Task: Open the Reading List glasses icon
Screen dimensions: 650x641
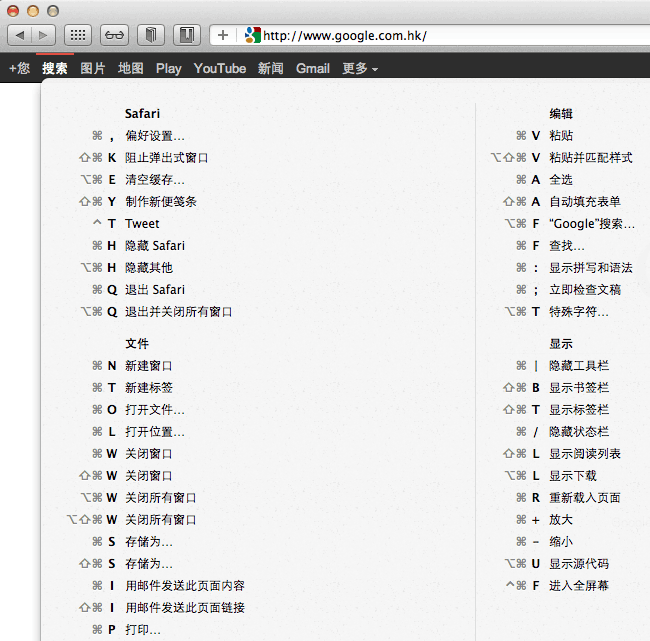Action: pos(114,35)
